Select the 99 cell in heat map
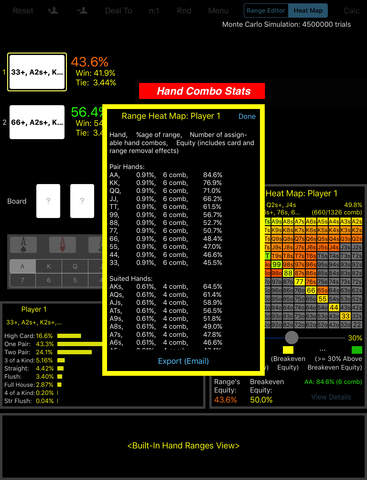 [276, 264]
